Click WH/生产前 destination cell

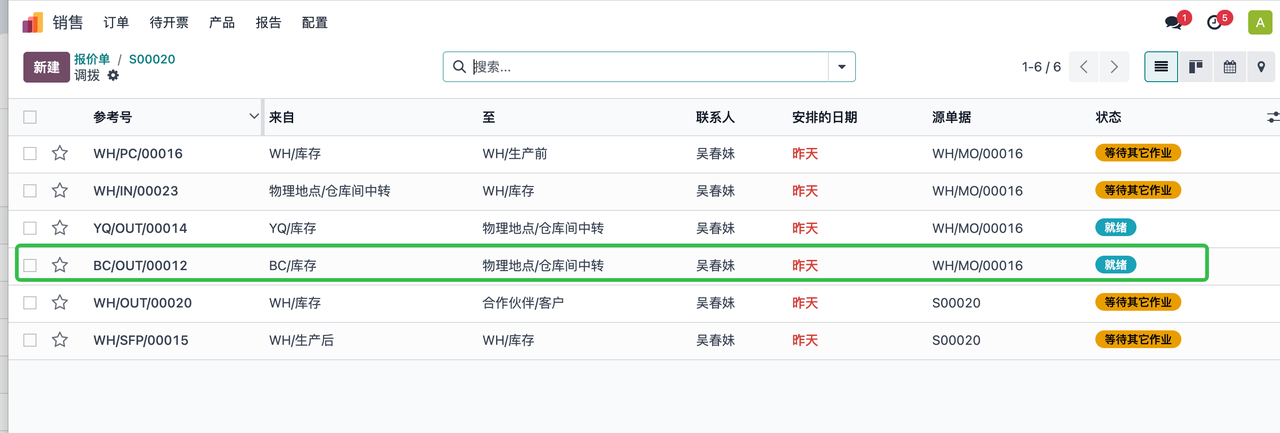[514, 153]
